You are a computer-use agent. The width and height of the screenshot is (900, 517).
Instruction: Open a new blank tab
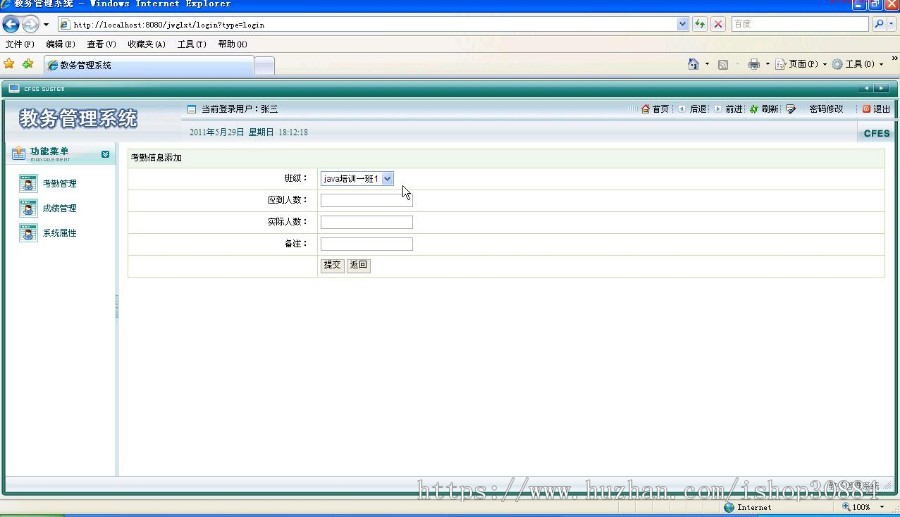[x=264, y=65]
